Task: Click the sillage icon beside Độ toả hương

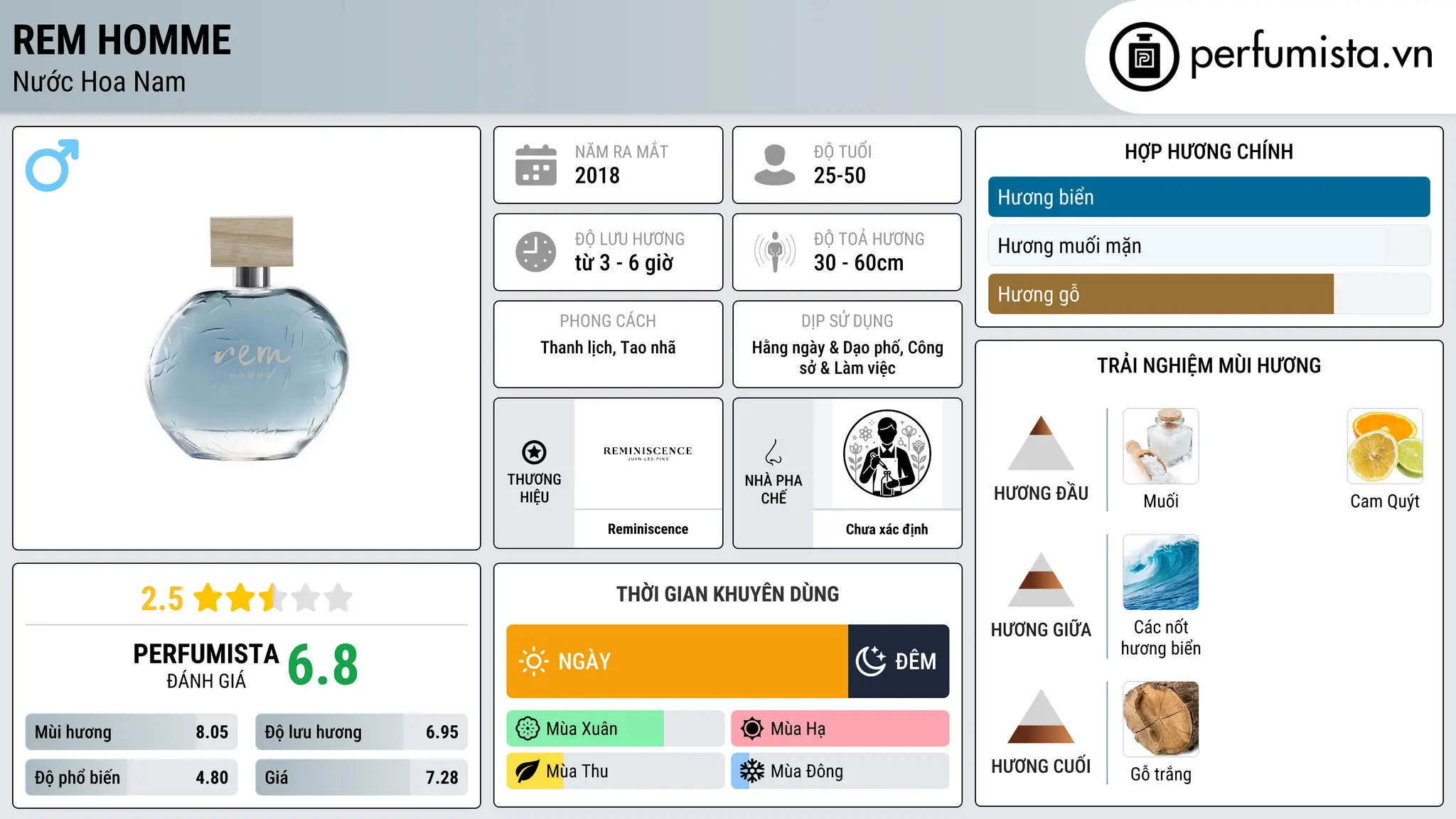Action: click(x=775, y=252)
